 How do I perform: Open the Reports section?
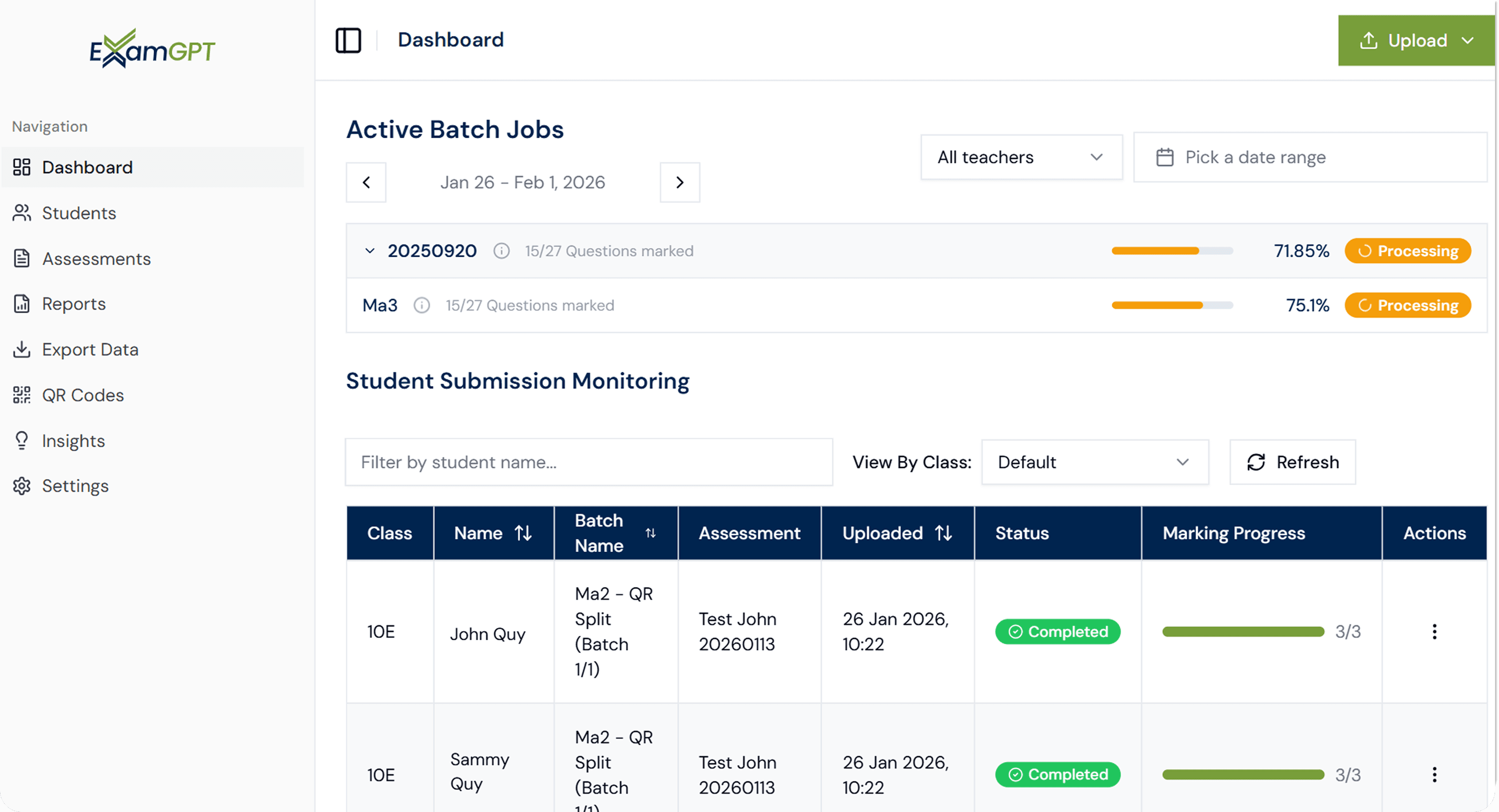click(x=74, y=304)
